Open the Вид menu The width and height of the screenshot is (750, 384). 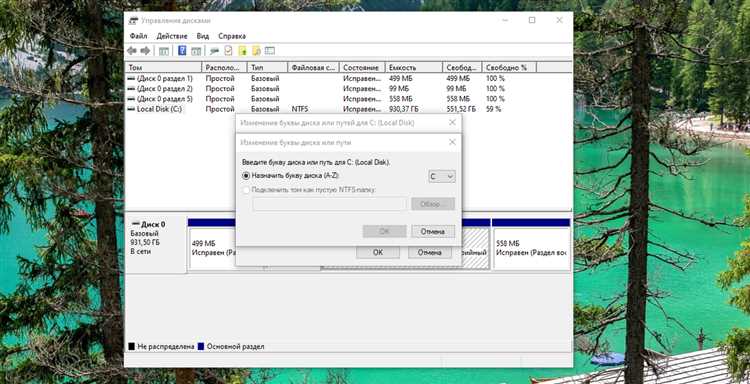(203, 36)
